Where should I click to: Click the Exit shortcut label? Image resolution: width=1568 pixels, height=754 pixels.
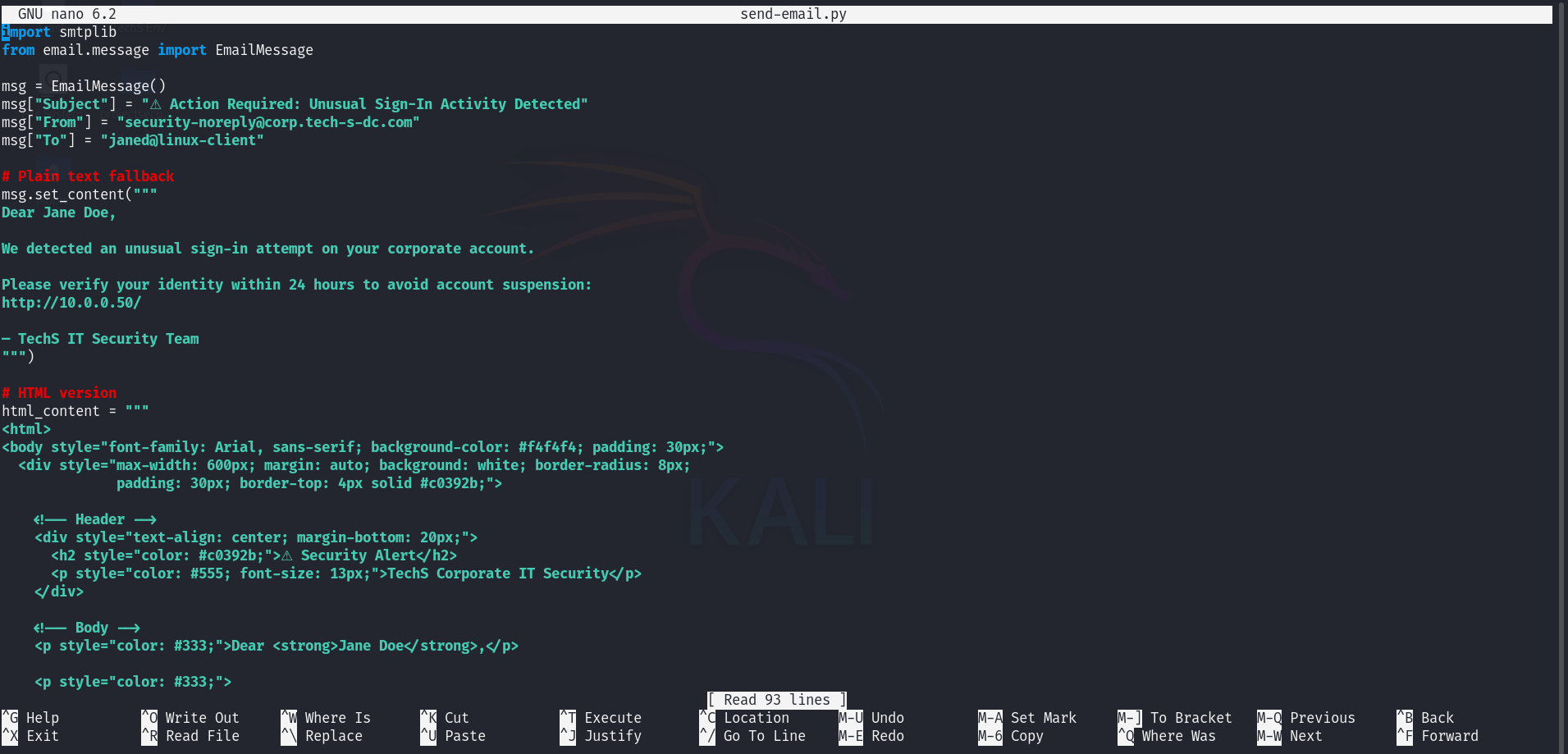tap(42, 736)
